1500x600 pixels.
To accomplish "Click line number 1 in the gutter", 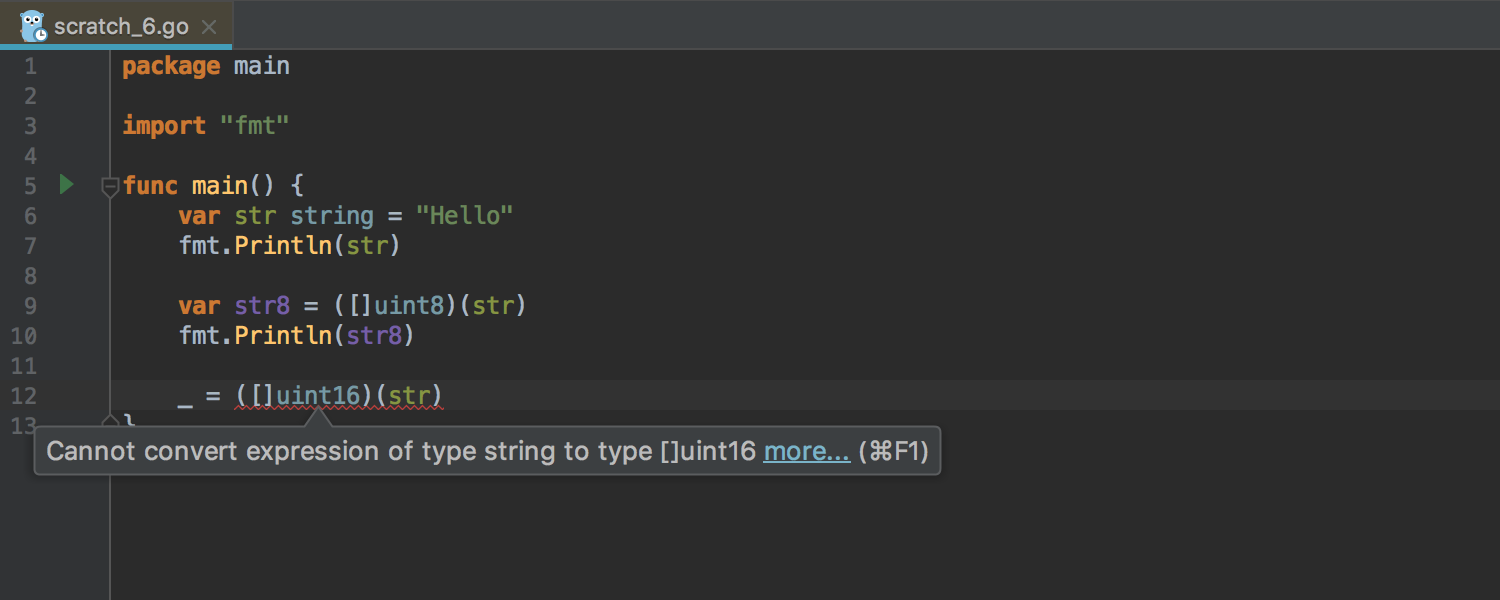I will point(30,67).
